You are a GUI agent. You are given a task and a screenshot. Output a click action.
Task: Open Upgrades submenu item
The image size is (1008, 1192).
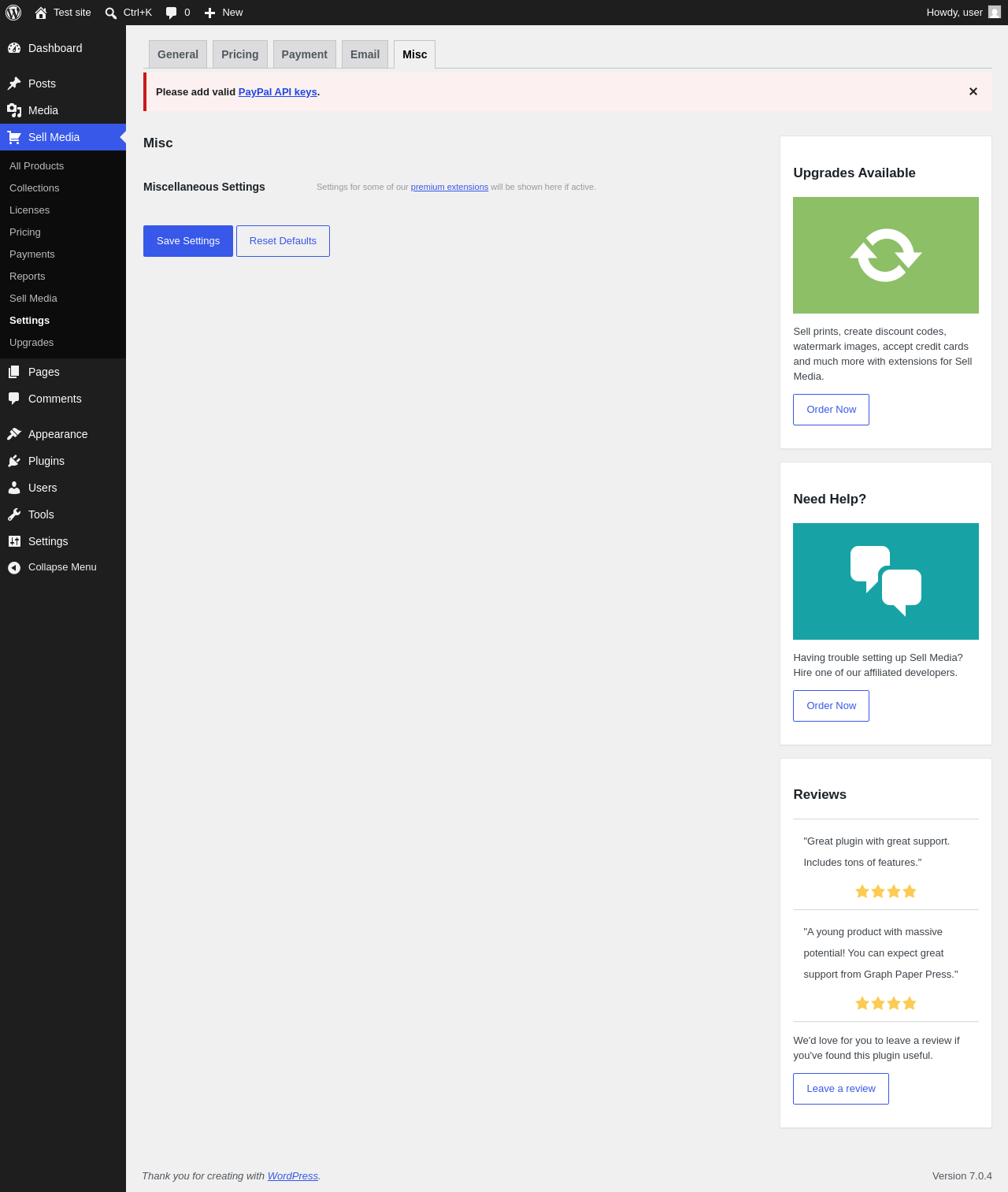coord(63,343)
